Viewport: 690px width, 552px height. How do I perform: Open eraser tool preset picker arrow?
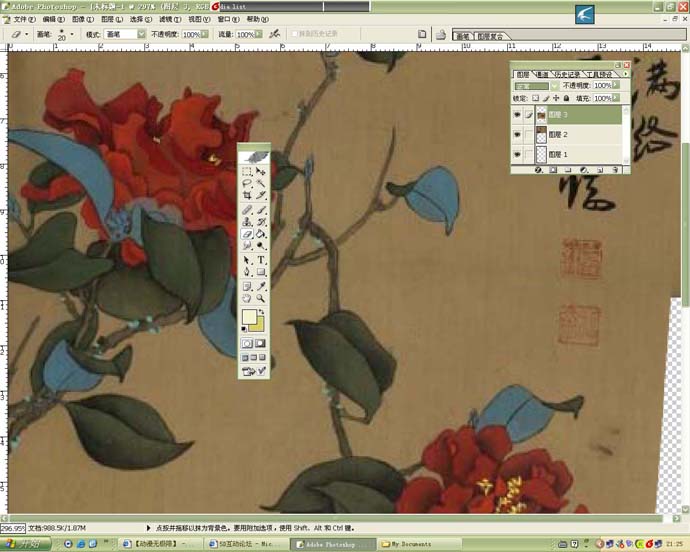click(27, 34)
